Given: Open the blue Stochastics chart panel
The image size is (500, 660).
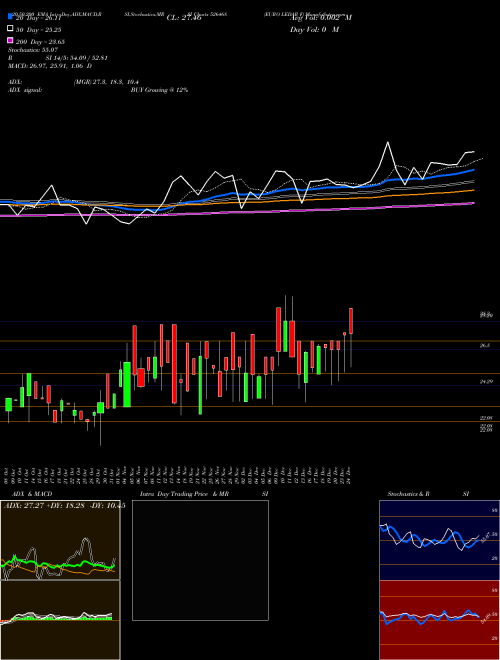Looking at the screenshot, I should click(439, 540).
